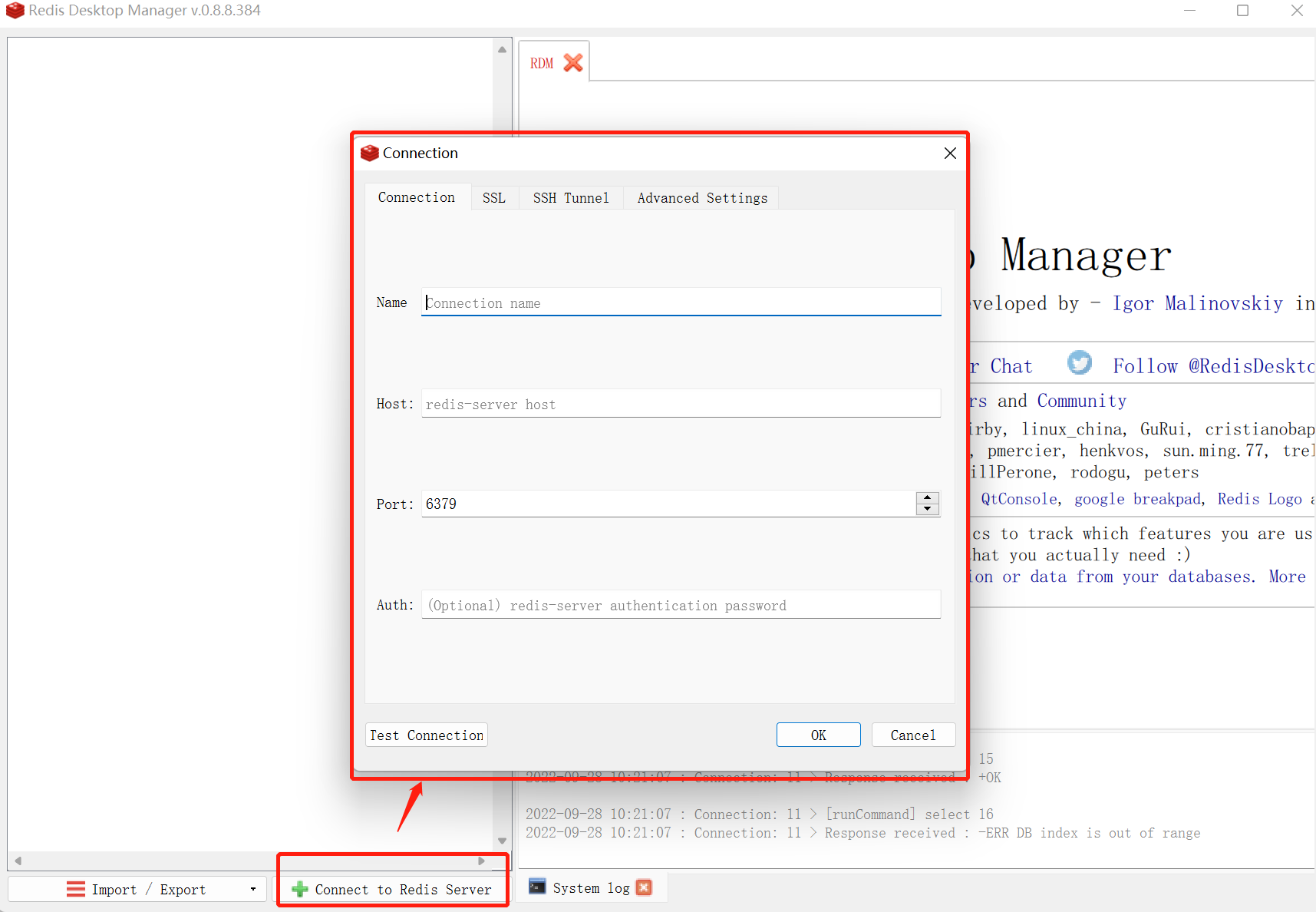The width and height of the screenshot is (1316, 912).
Task: Click the connection tree scroll up arrow
Action: click(x=502, y=49)
